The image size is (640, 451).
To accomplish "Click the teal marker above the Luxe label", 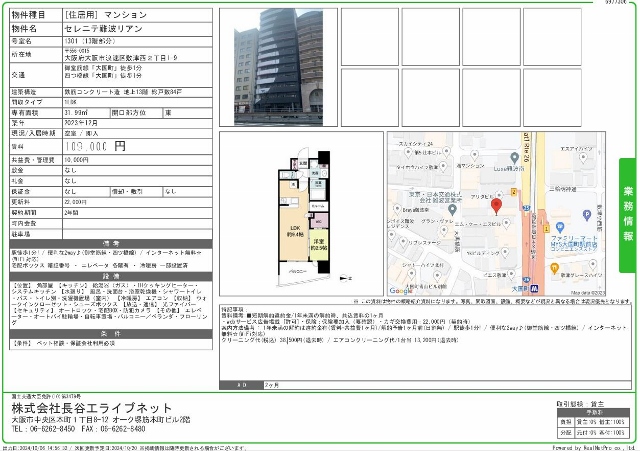I will click(514, 158).
